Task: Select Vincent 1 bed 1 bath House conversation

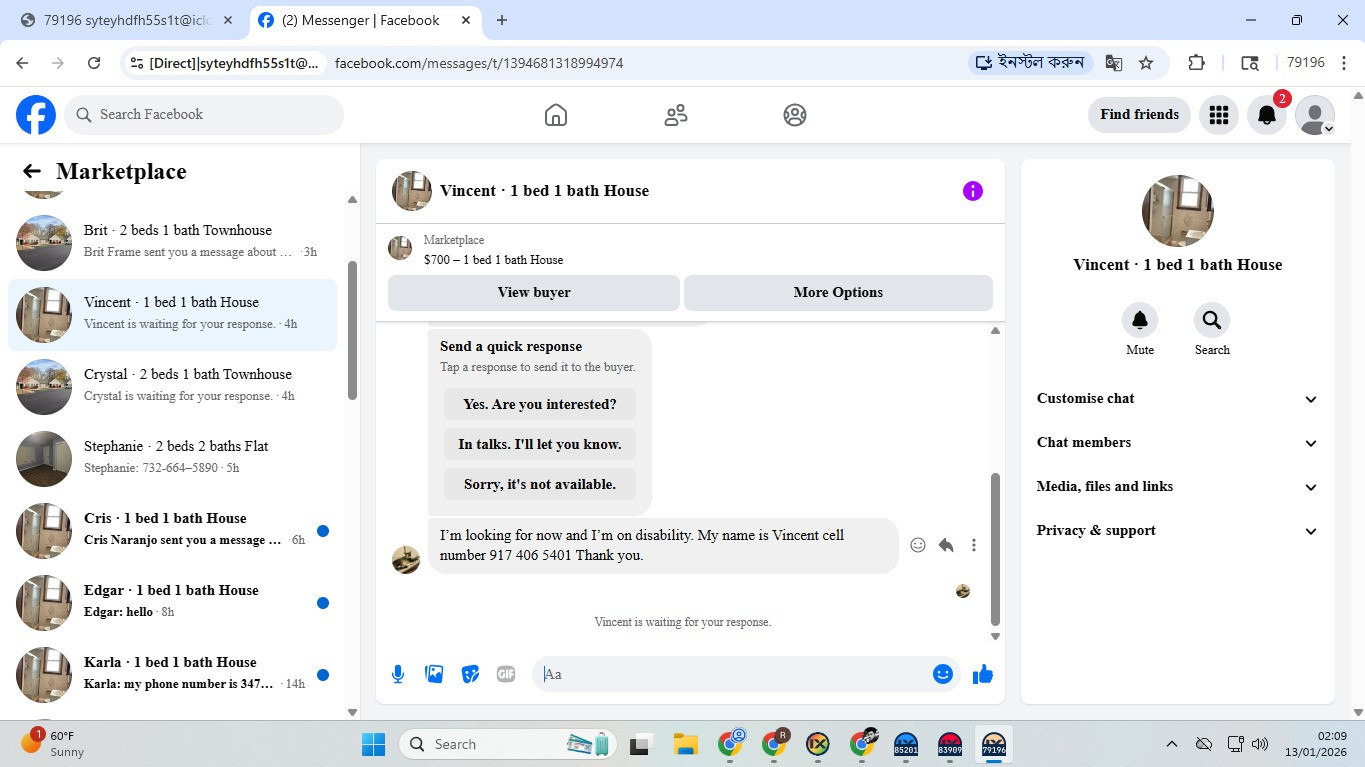Action: (172, 315)
